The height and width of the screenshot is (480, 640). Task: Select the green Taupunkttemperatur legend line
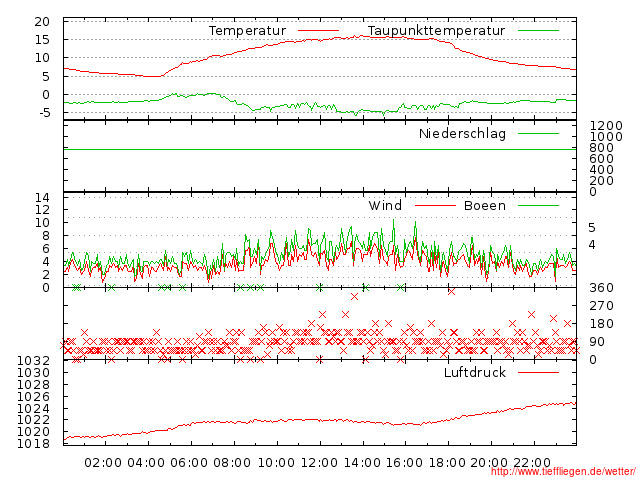(x=538, y=31)
